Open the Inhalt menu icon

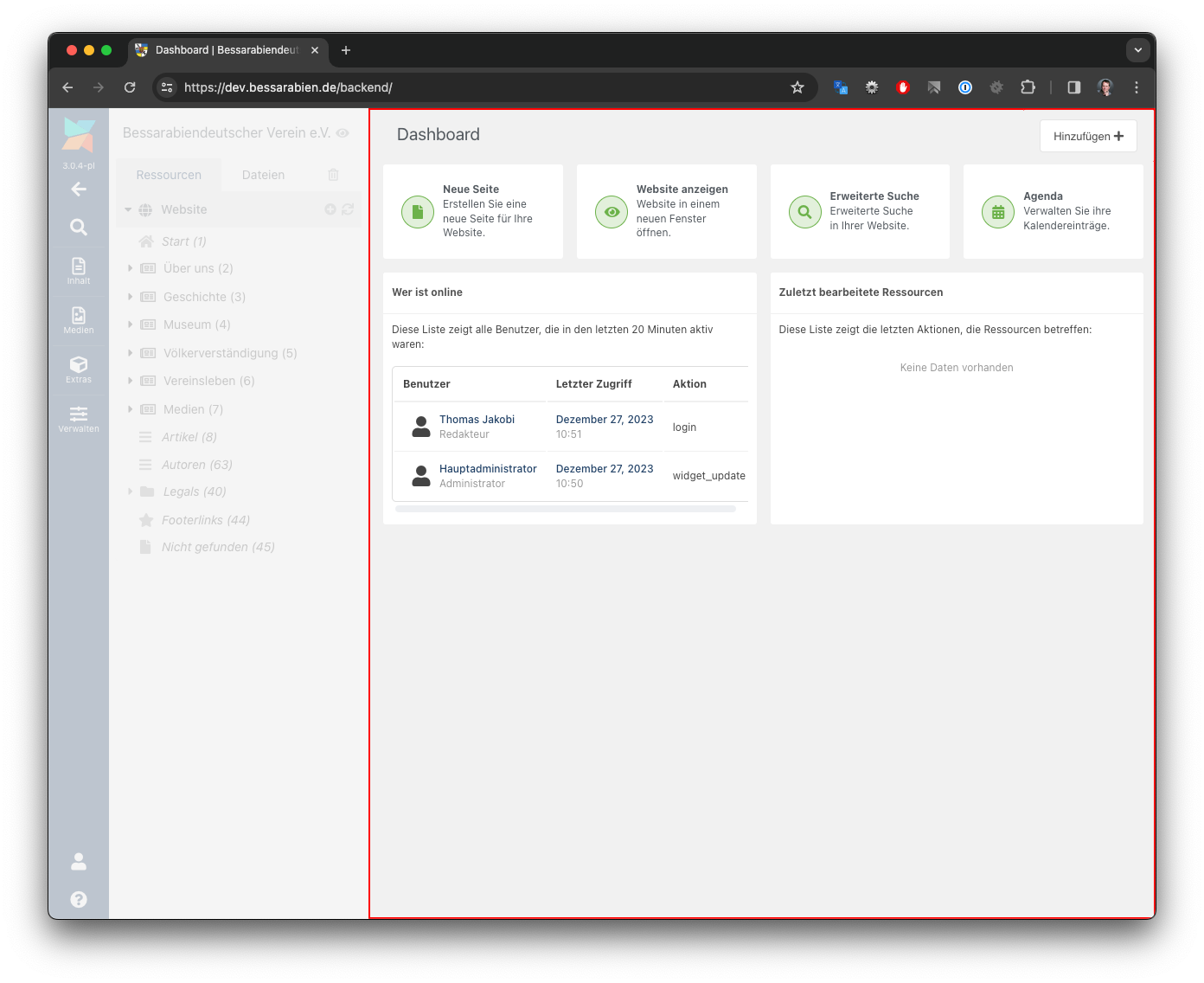[x=79, y=270]
